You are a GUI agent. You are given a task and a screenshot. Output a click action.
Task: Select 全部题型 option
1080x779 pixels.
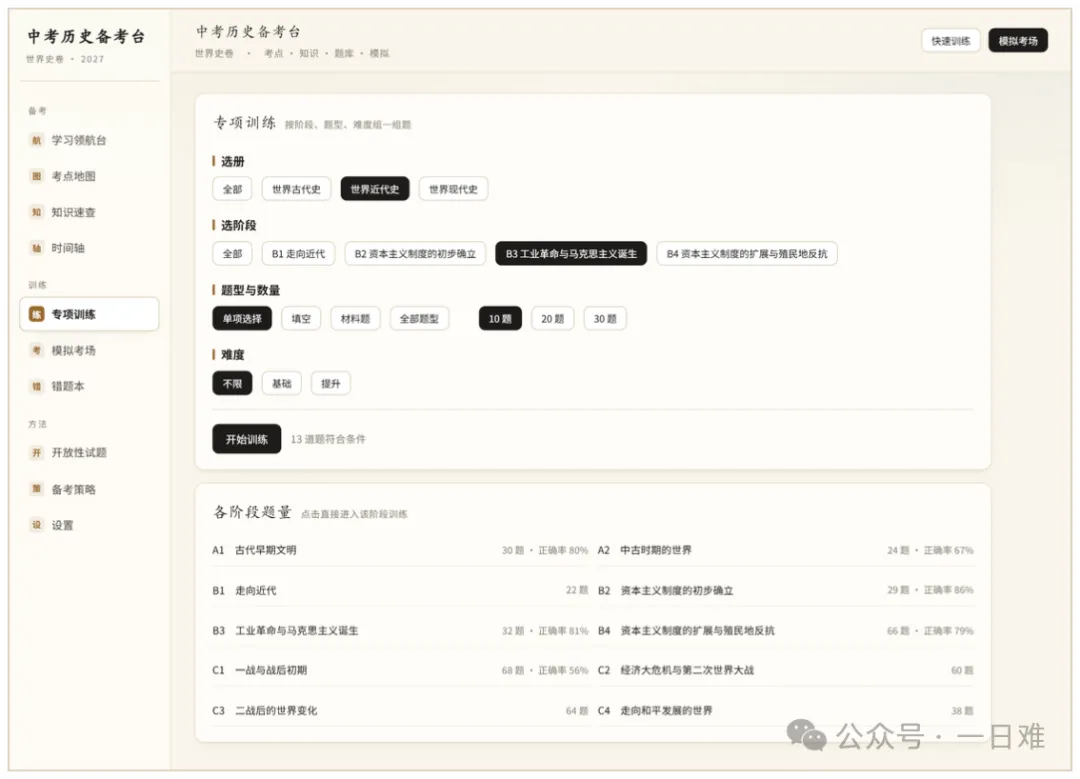pos(419,318)
